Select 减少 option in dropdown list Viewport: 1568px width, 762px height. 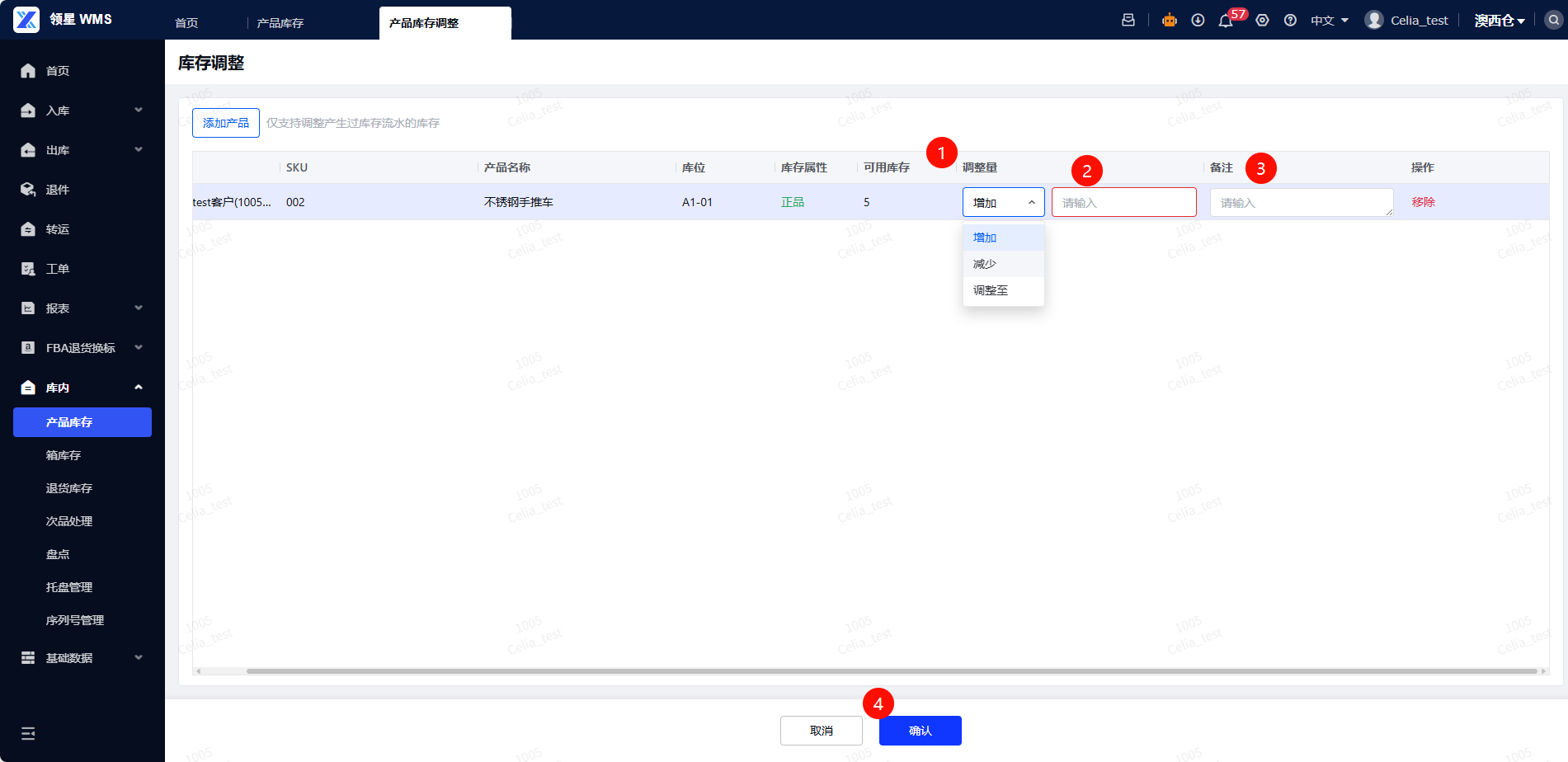[1003, 264]
